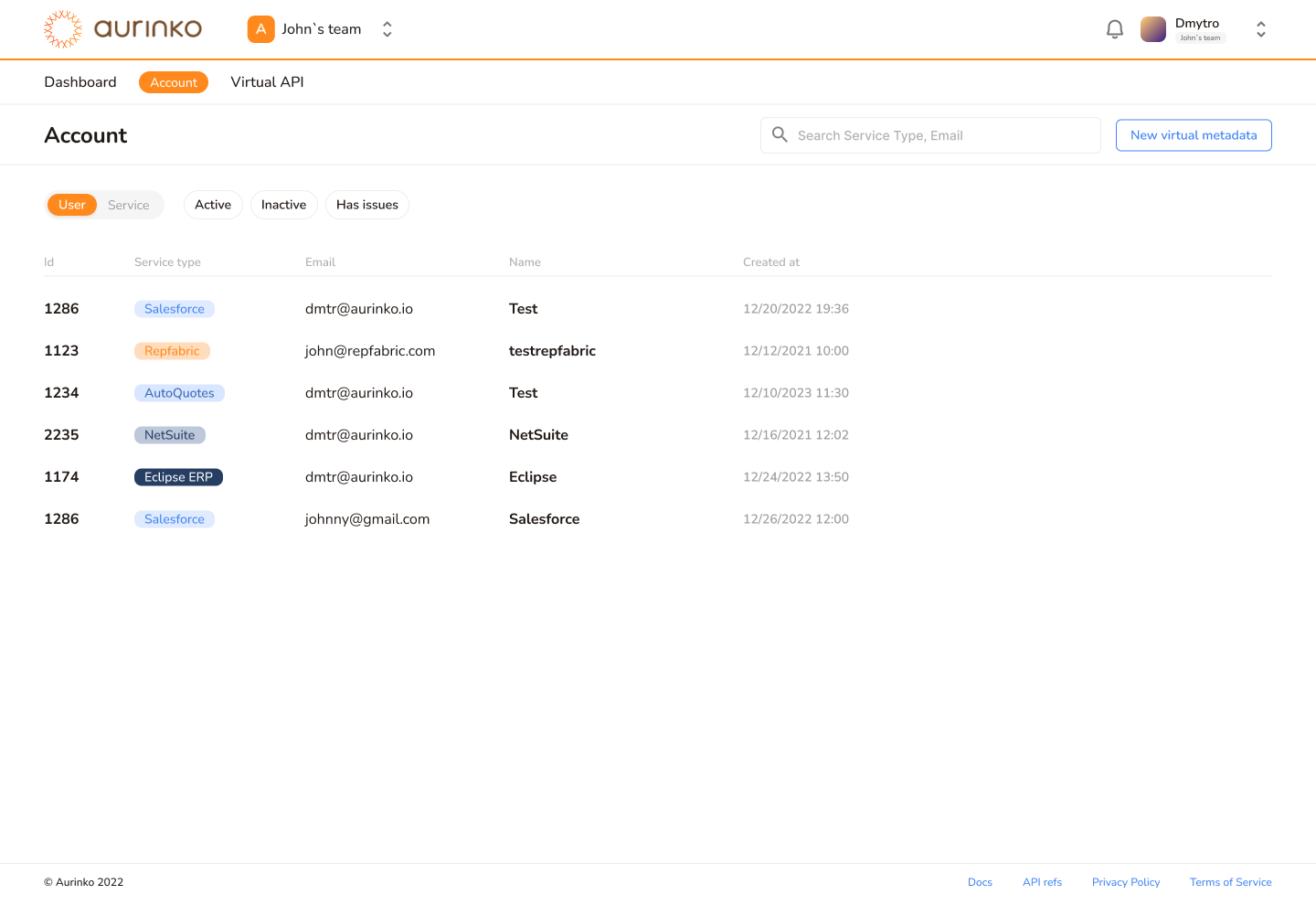Enable the Active filter
The image size is (1316, 905).
(213, 205)
